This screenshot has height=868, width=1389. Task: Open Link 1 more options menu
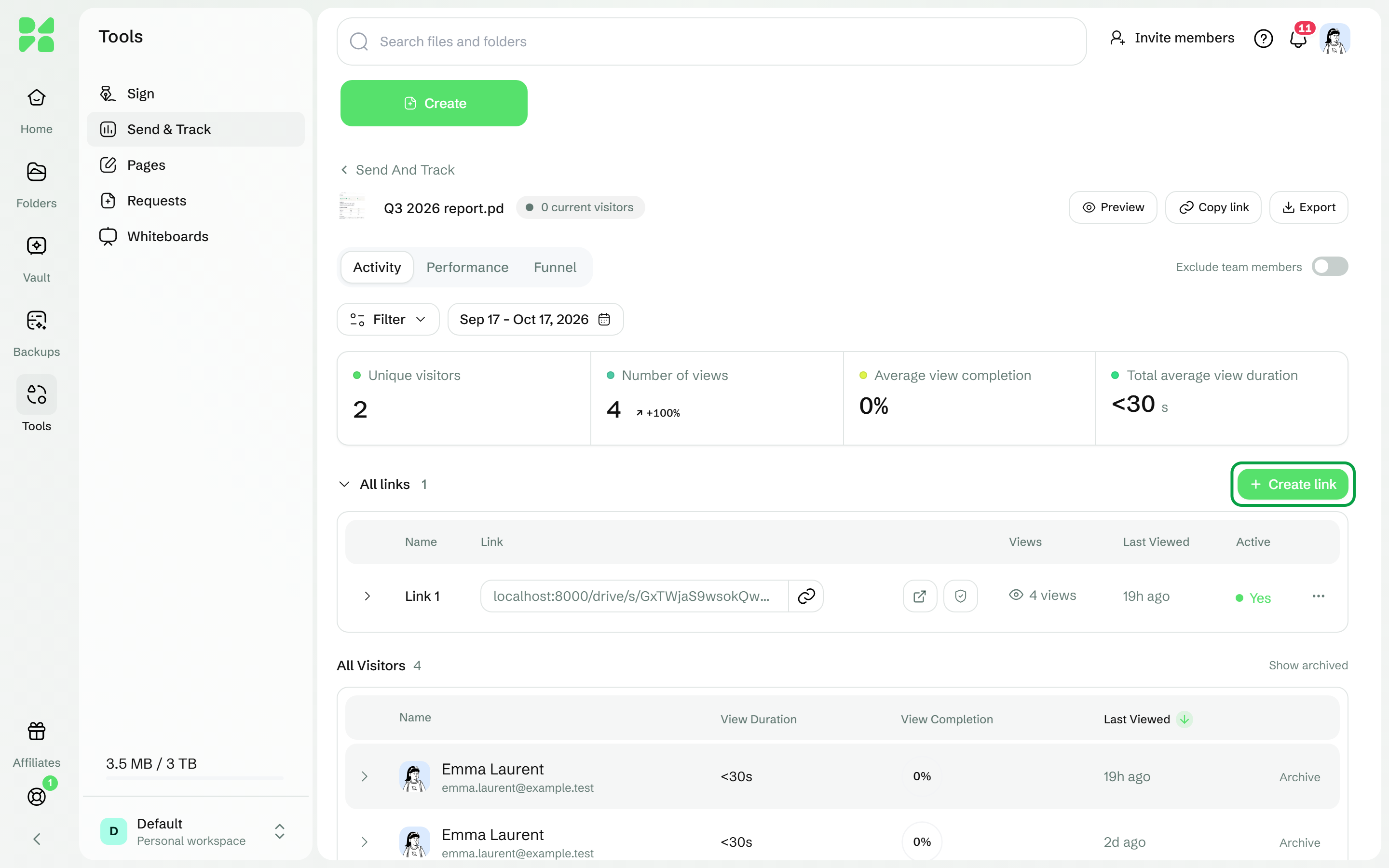pyautogui.click(x=1318, y=596)
